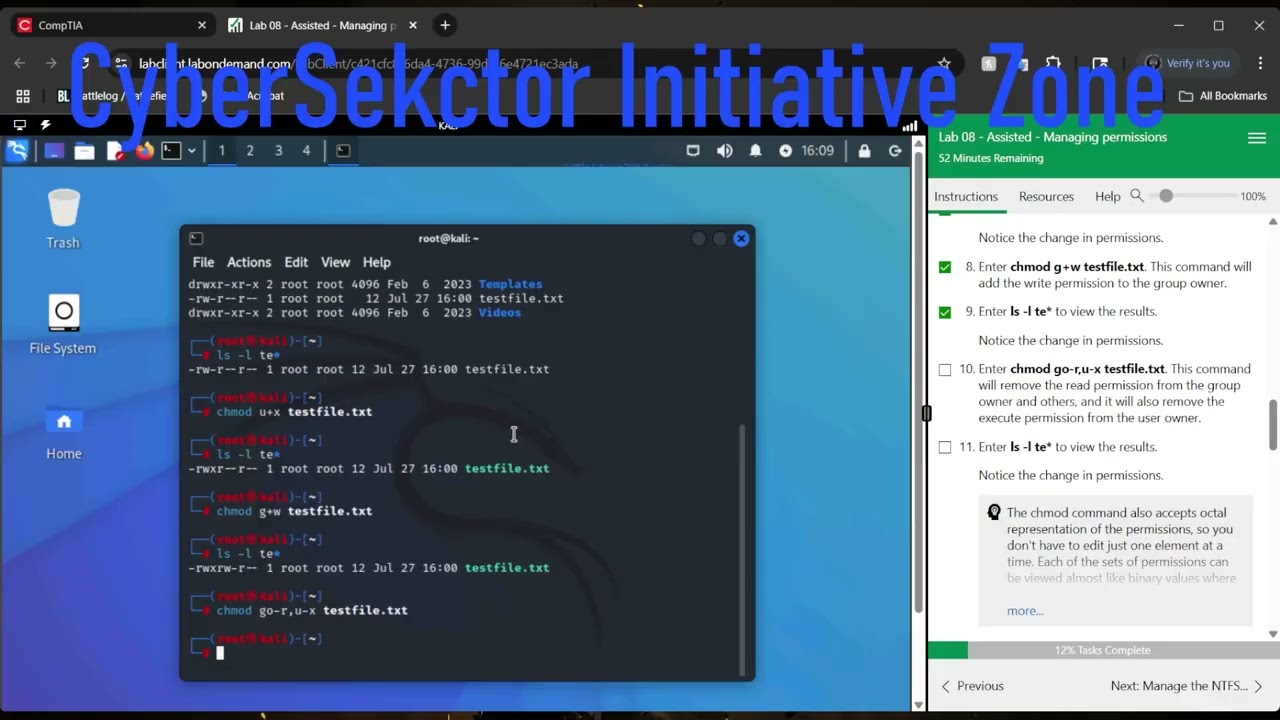Viewport: 1280px width, 720px height.
Task: Switch to the Instructions tab
Action: coord(966,196)
